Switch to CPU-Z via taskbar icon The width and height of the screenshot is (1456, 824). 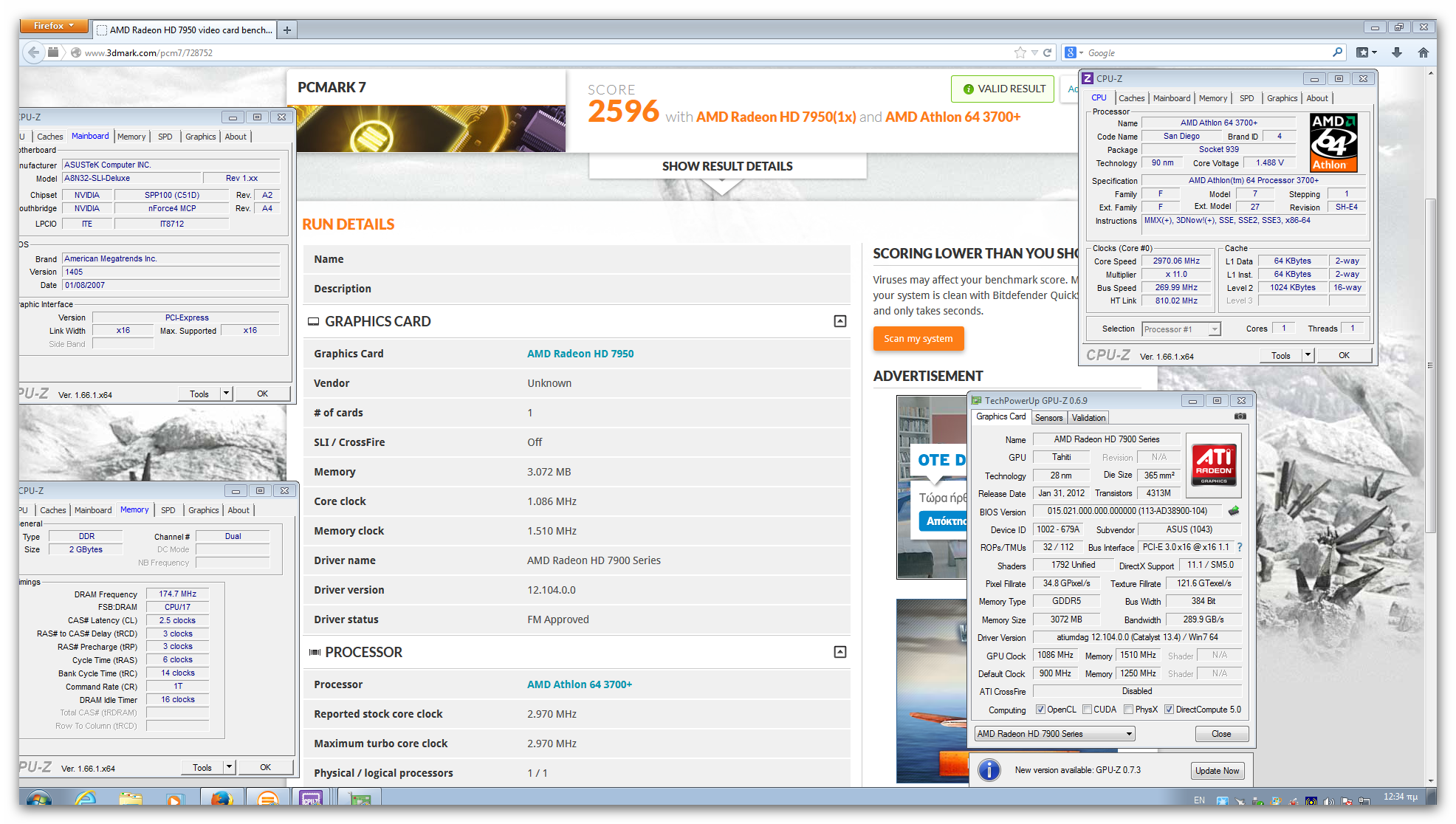coord(311,798)
